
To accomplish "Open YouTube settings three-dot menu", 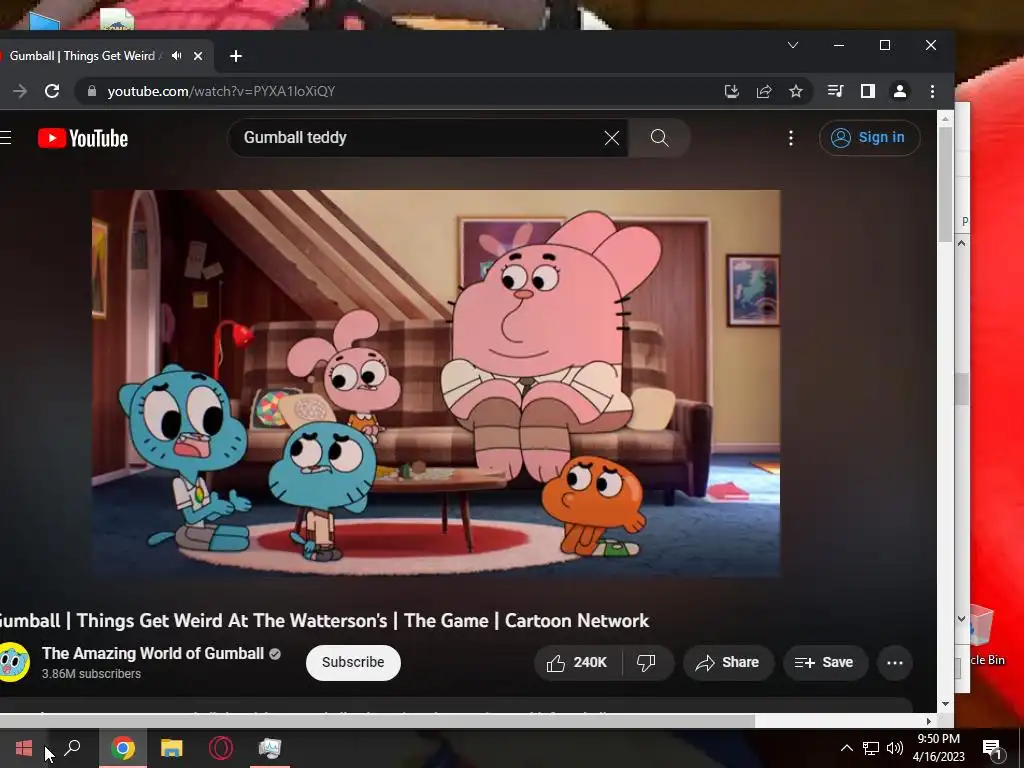I will 791,138.
